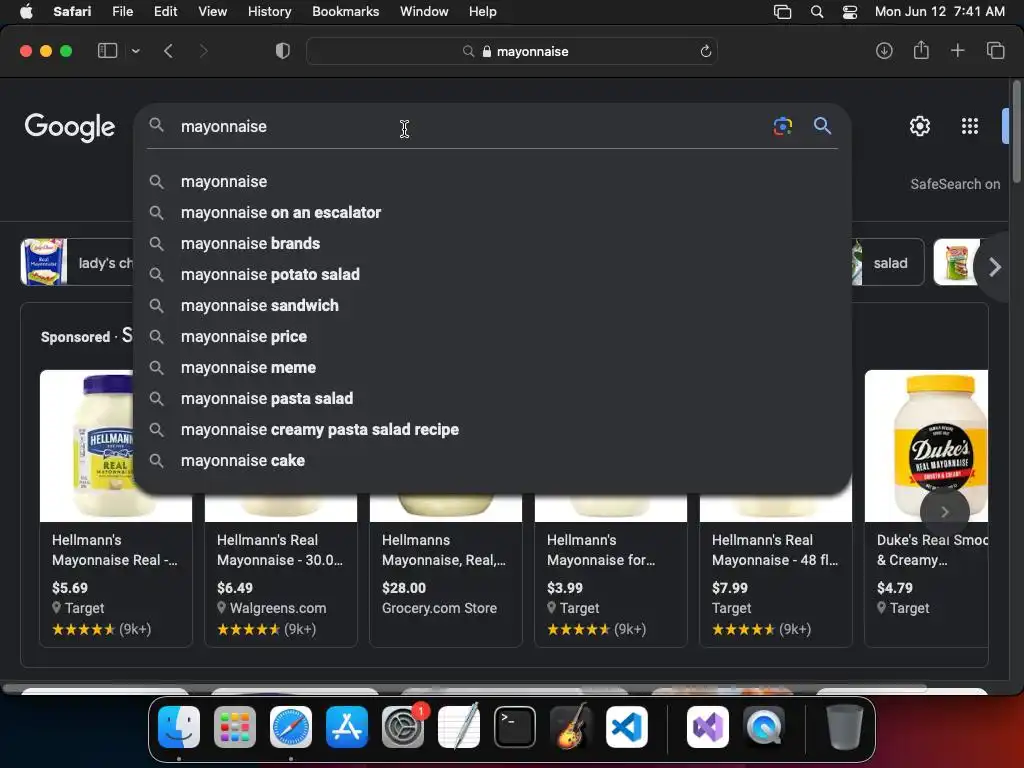Open the File menu
The height and width of the screenshot is (768, 1024).
tap(122, 11)
